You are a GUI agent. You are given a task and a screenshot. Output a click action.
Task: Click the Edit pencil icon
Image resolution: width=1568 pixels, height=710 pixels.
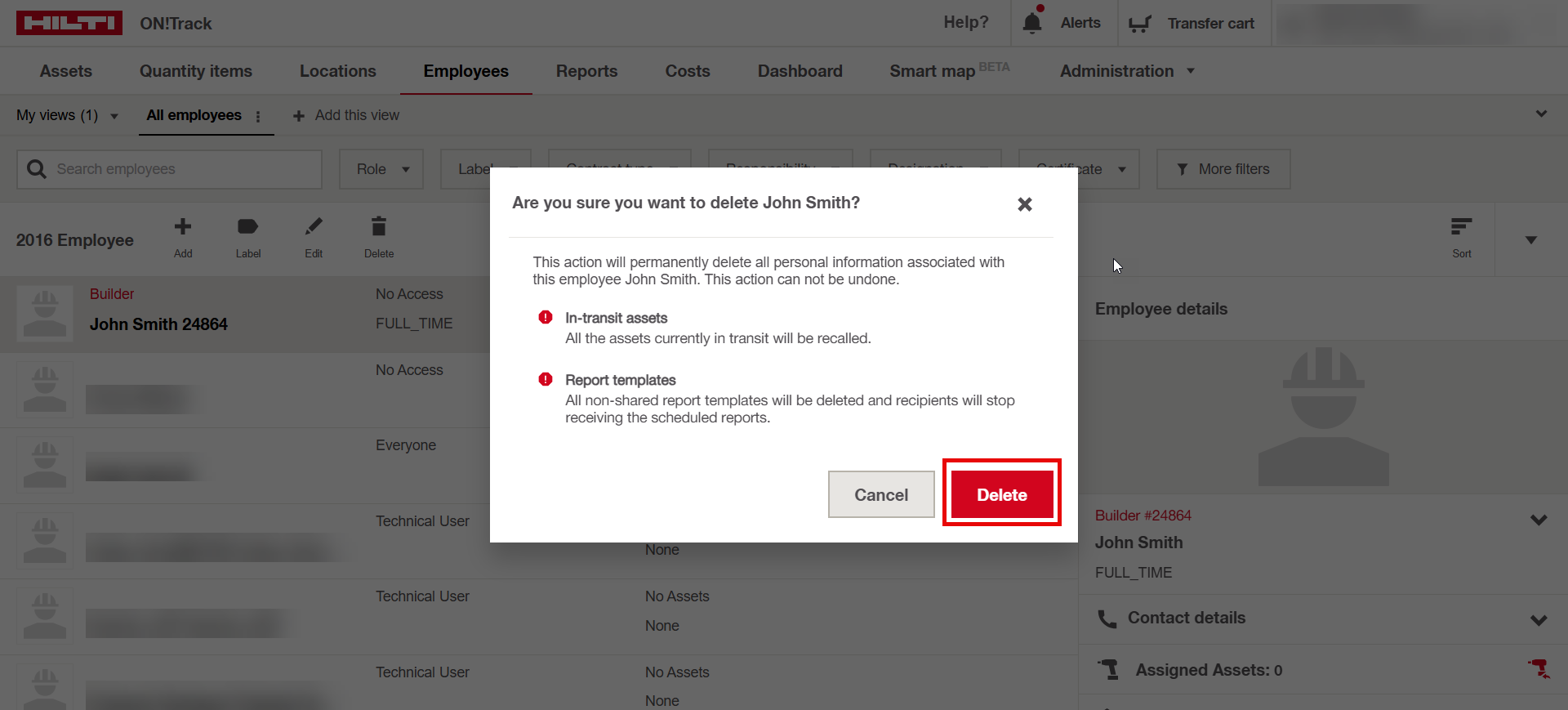[x=314, y=227]
